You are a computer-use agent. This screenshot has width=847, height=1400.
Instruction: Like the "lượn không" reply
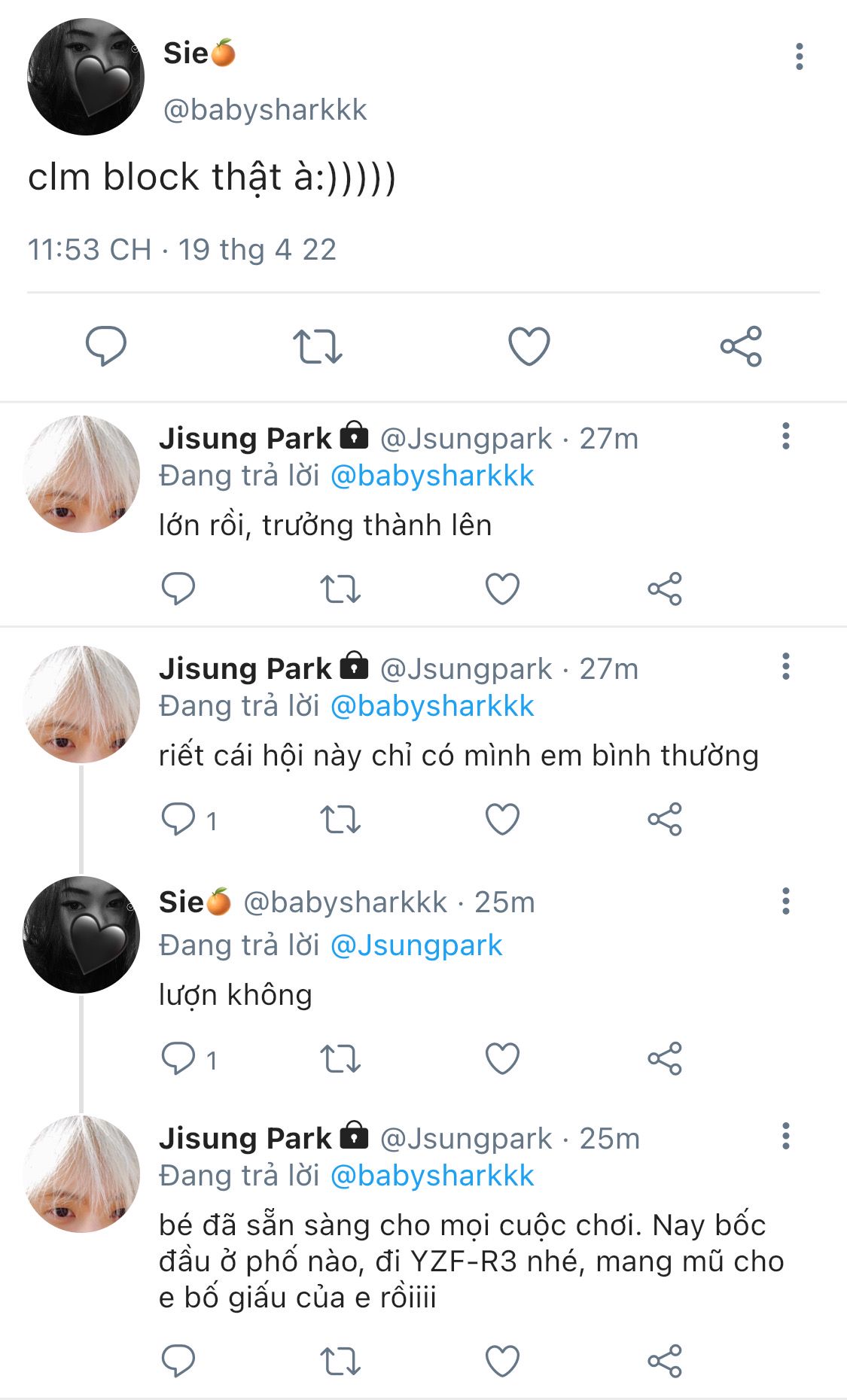(x=502, y=1058)
